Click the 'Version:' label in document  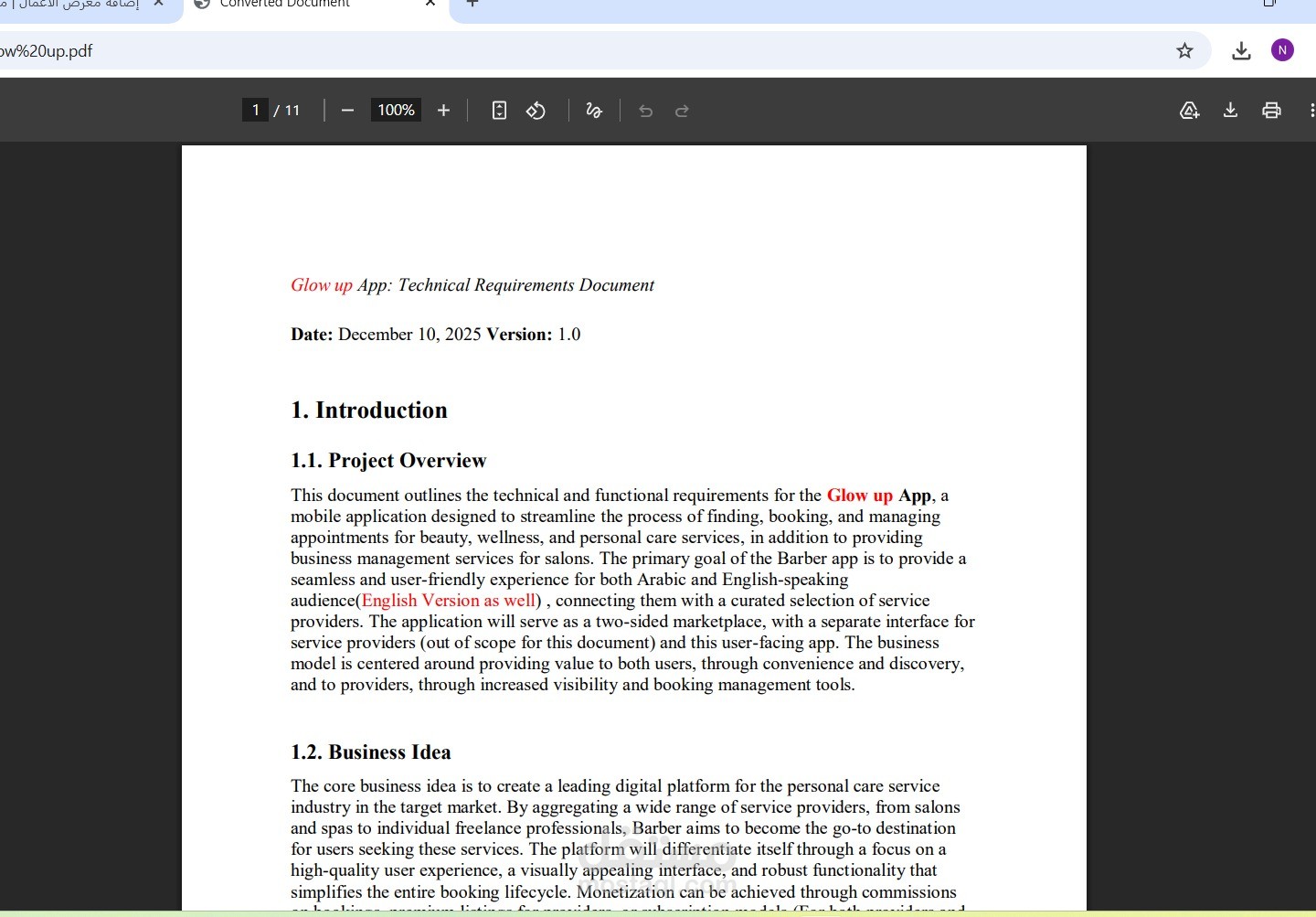click(519, 335)
